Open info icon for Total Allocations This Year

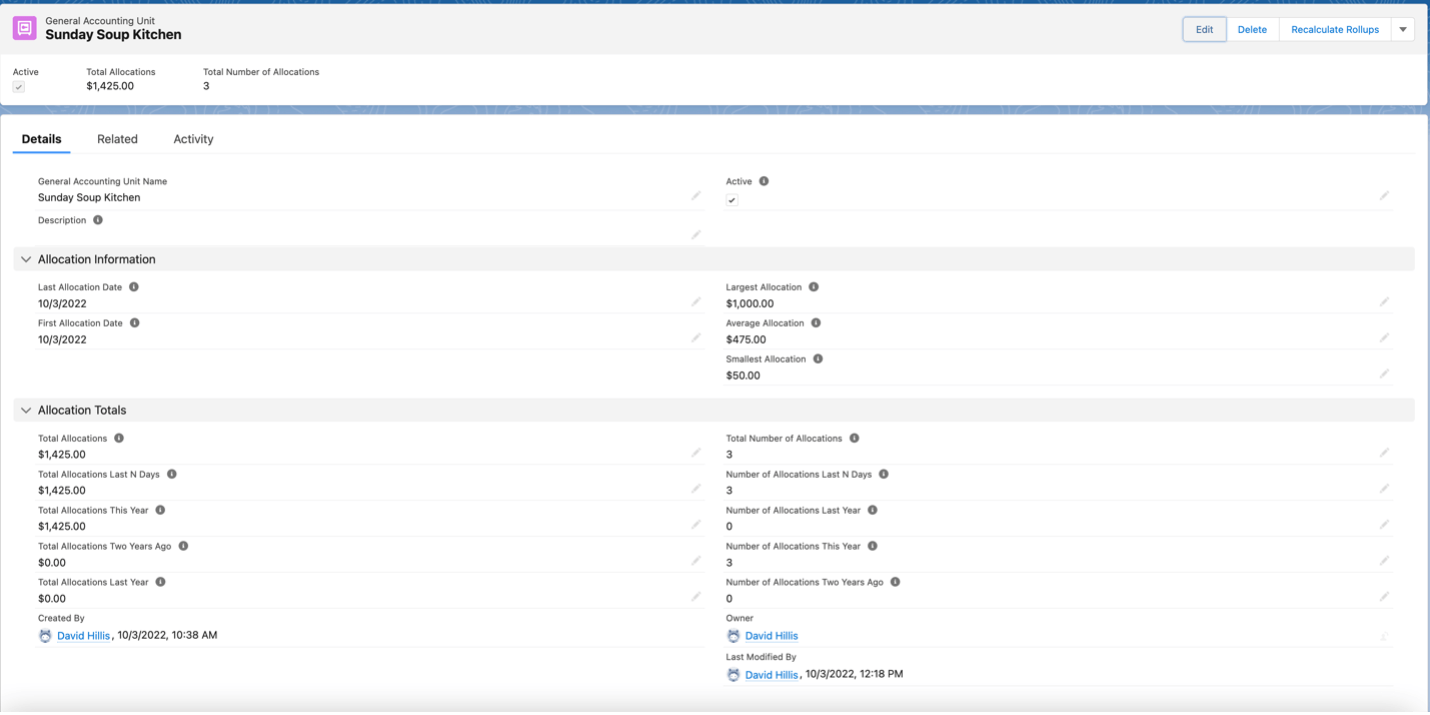coord(160,510)
